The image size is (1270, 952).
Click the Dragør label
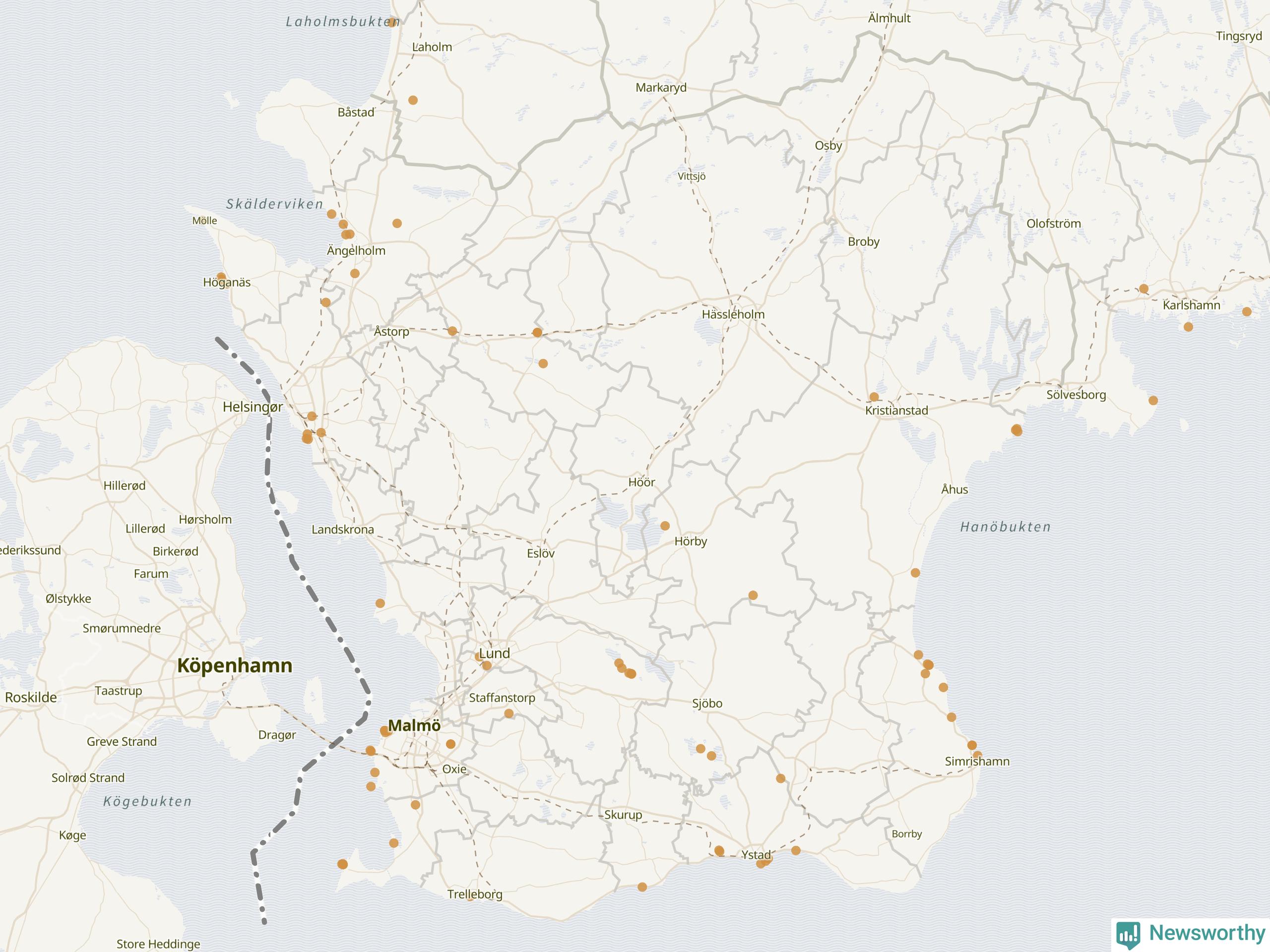click(277, 735)
